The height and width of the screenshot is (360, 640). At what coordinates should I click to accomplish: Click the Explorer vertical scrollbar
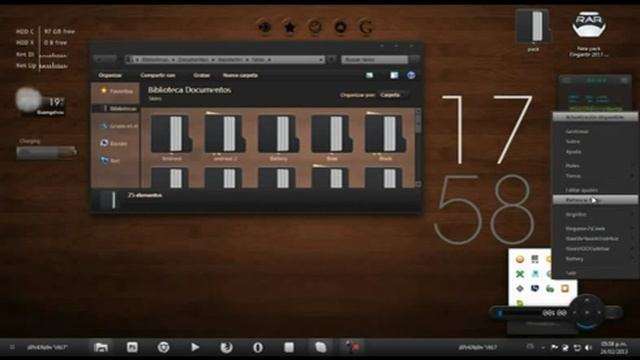pos(418,148)
